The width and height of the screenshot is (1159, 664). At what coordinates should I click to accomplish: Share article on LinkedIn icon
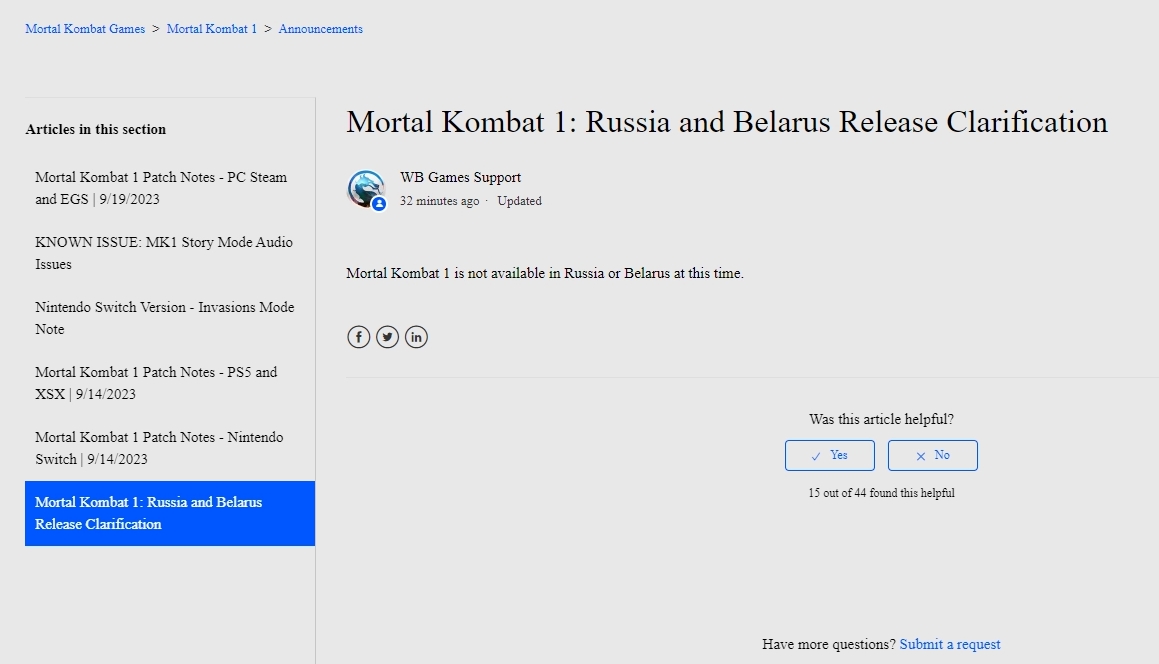pos(416,337)
